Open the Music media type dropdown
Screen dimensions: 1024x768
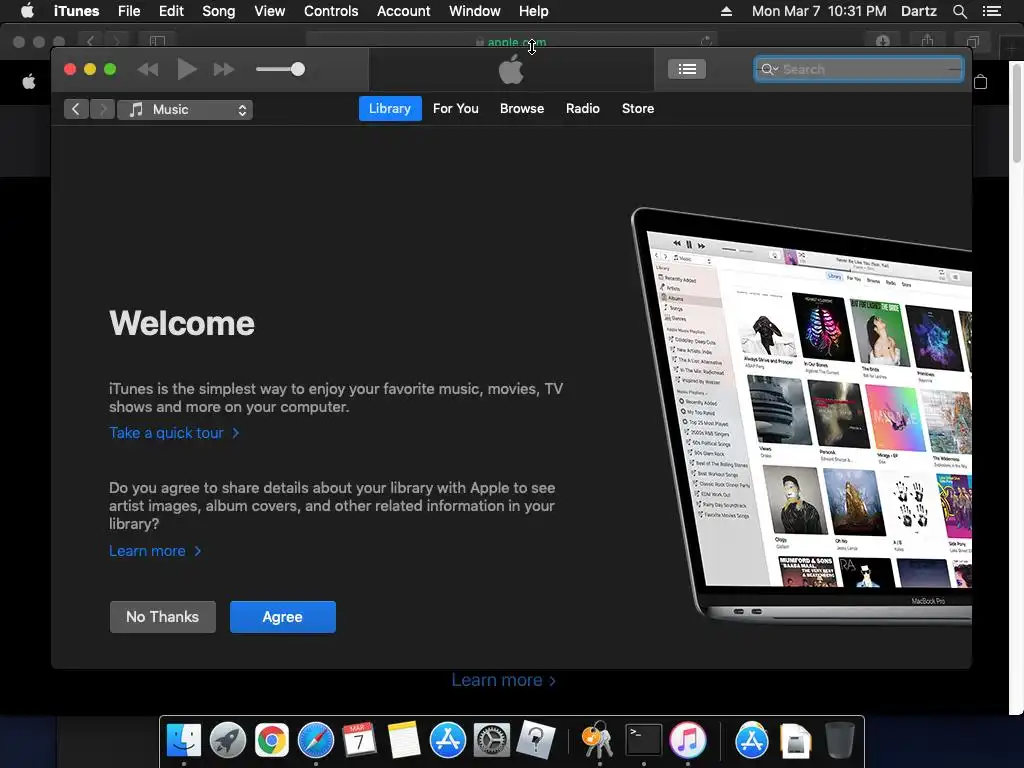[185, 110]
